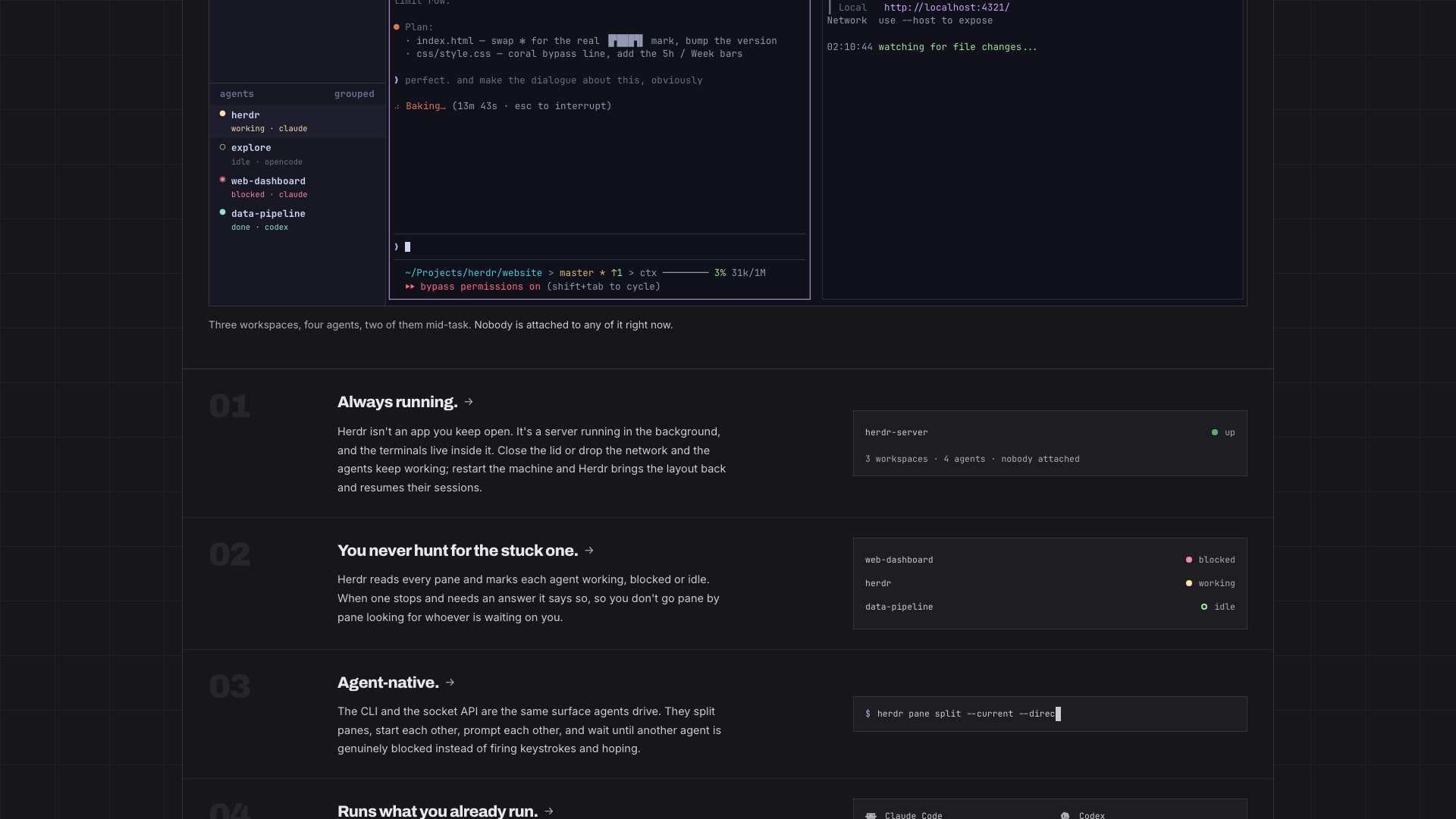This screenshot has width=1456, height=819.
Task: Click 'watching for file changes...' log line
Action: click(x=958, y=47)
